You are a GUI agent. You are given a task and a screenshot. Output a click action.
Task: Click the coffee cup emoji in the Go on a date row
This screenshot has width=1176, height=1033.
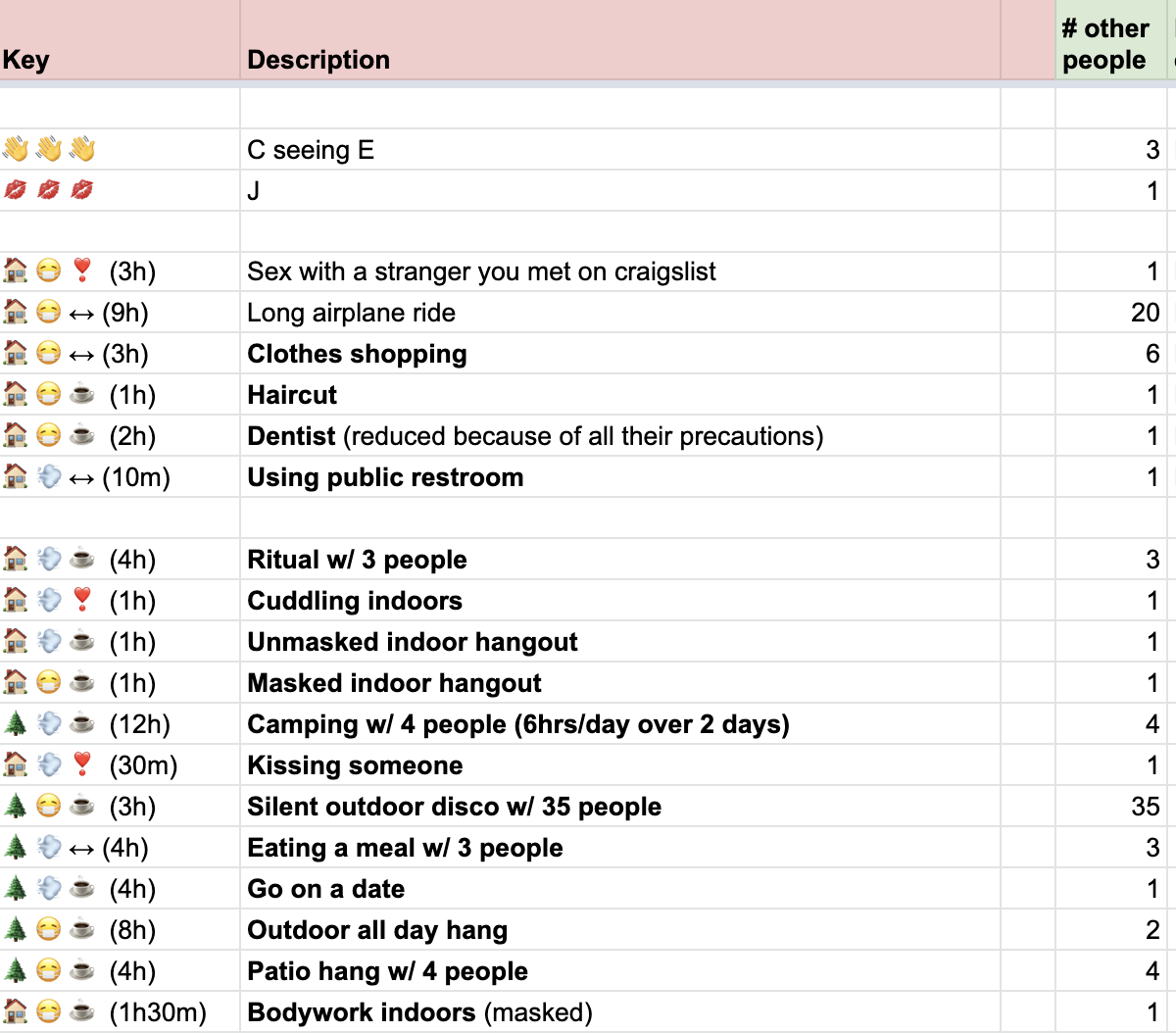(x=80, y=889)
